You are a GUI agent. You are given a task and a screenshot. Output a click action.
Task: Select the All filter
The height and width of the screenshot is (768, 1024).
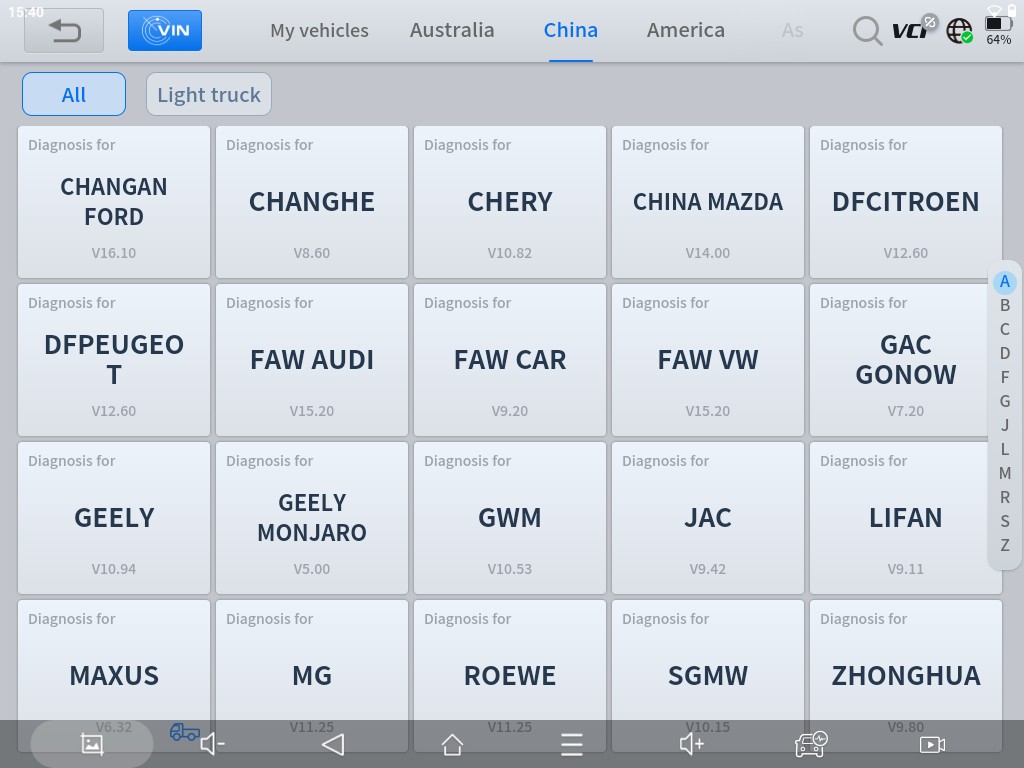74,94
